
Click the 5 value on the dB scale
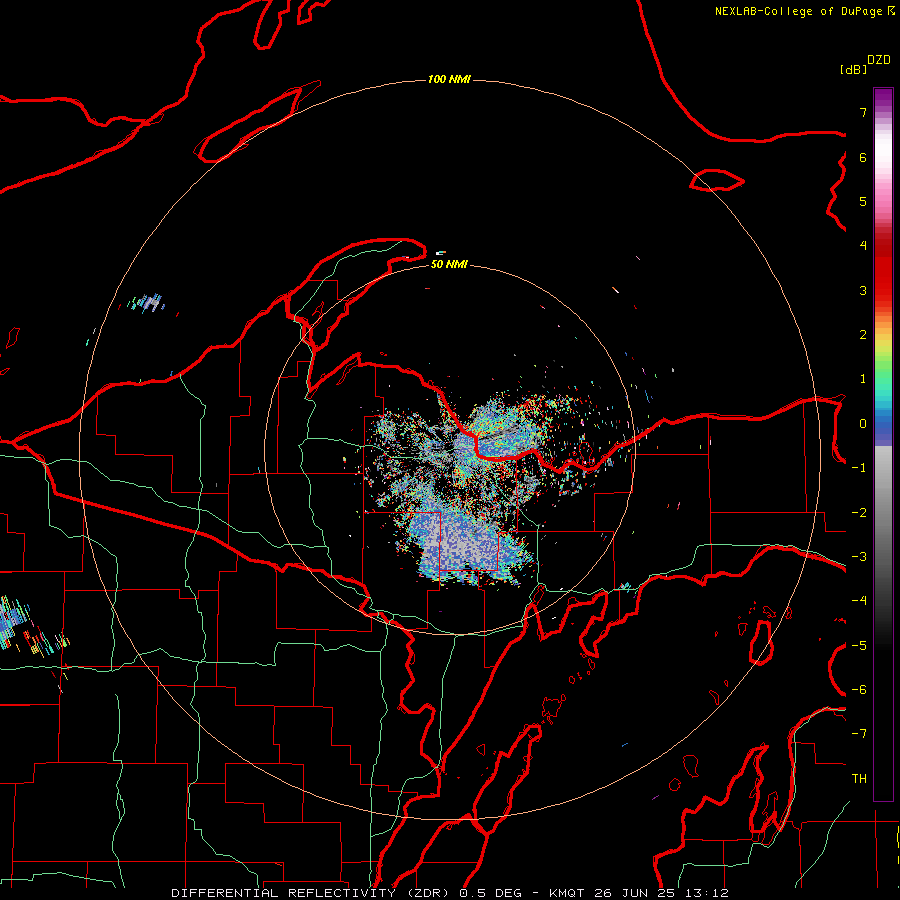tap(863, 201)
